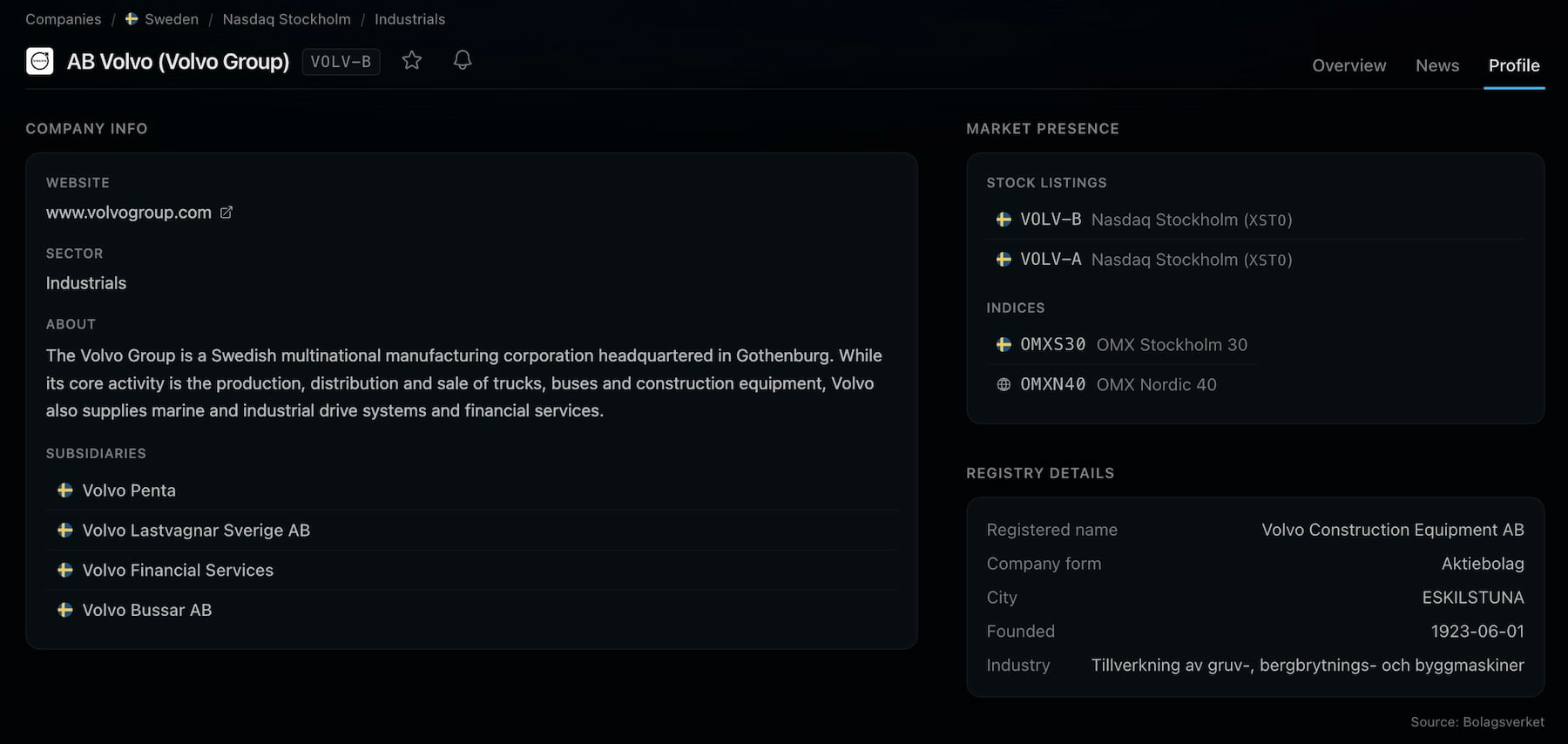Click flag icon beside Volvo Bussar AB

pyautogui.click(x=64, y=610)
